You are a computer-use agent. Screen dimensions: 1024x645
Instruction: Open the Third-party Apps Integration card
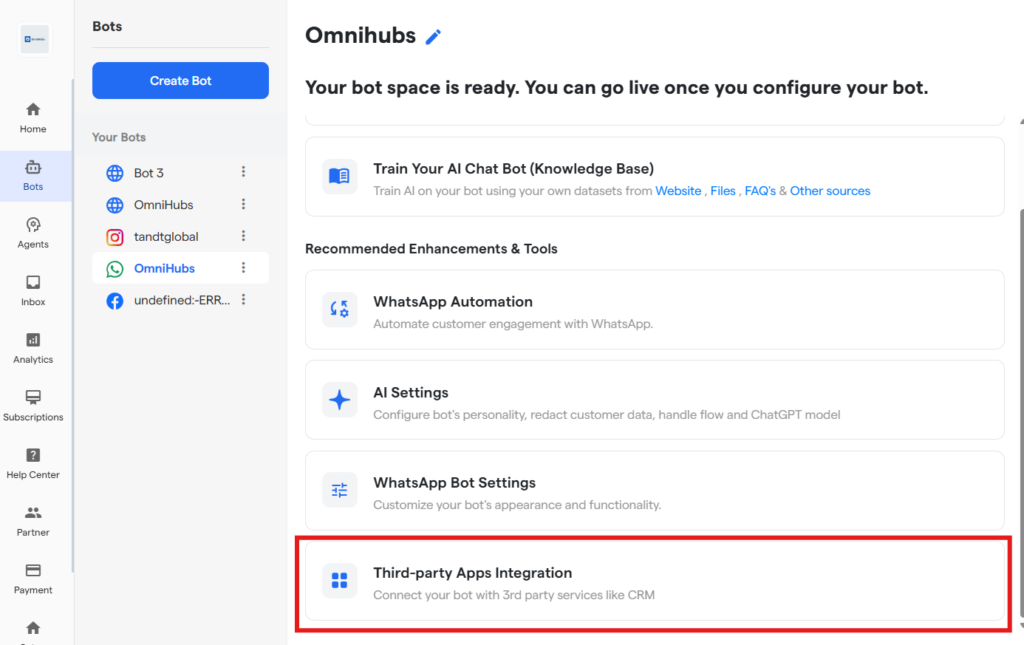pyautogui.click(x=654, y=583)
